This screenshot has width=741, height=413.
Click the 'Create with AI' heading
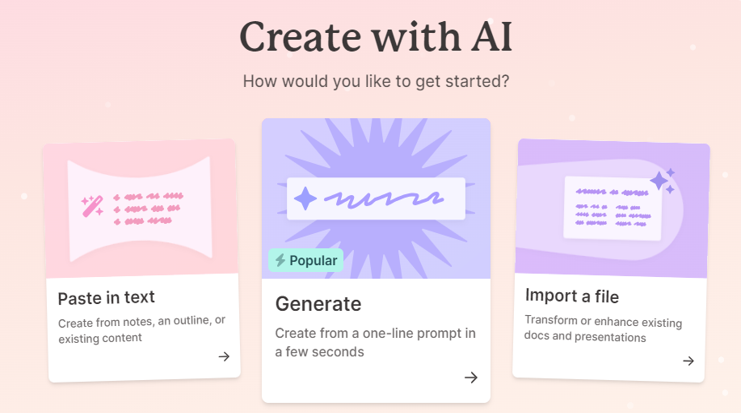(x=376, y=37)
